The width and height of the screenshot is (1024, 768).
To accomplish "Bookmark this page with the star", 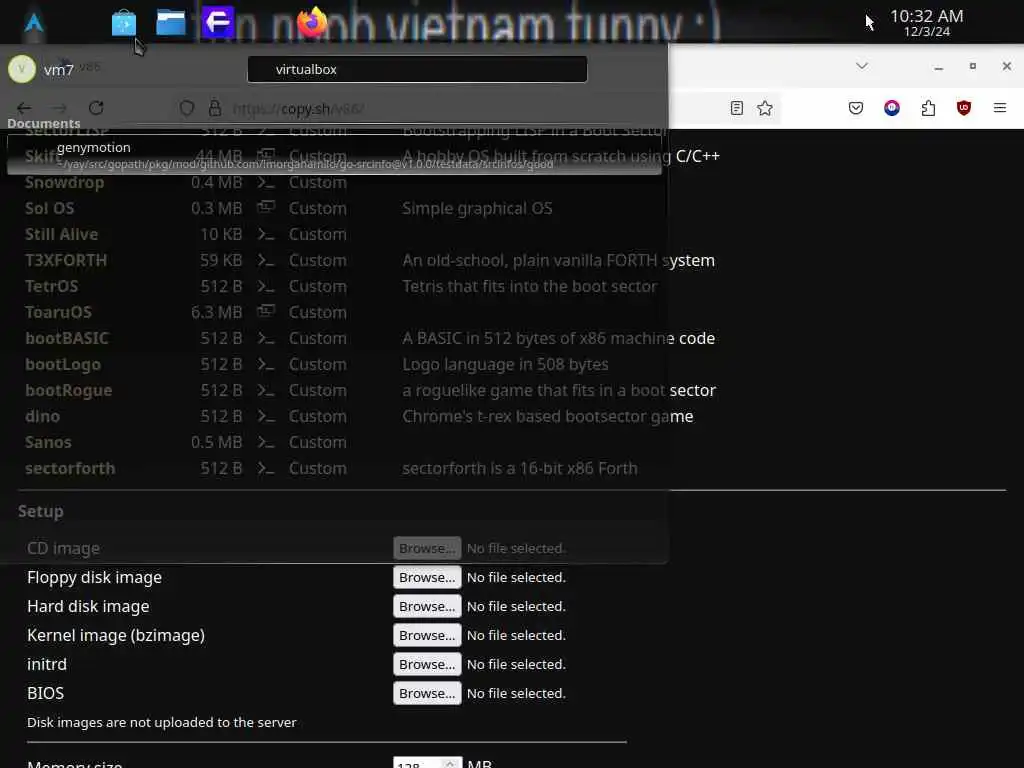I will click(765, 108).
